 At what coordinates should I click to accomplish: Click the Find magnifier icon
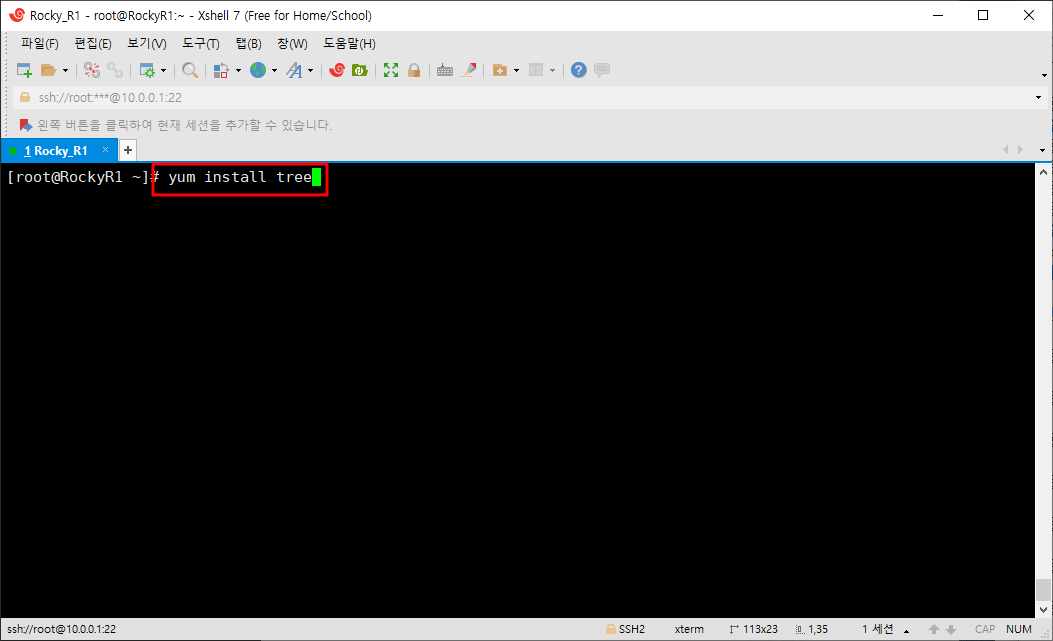click(x=190, y=70)
